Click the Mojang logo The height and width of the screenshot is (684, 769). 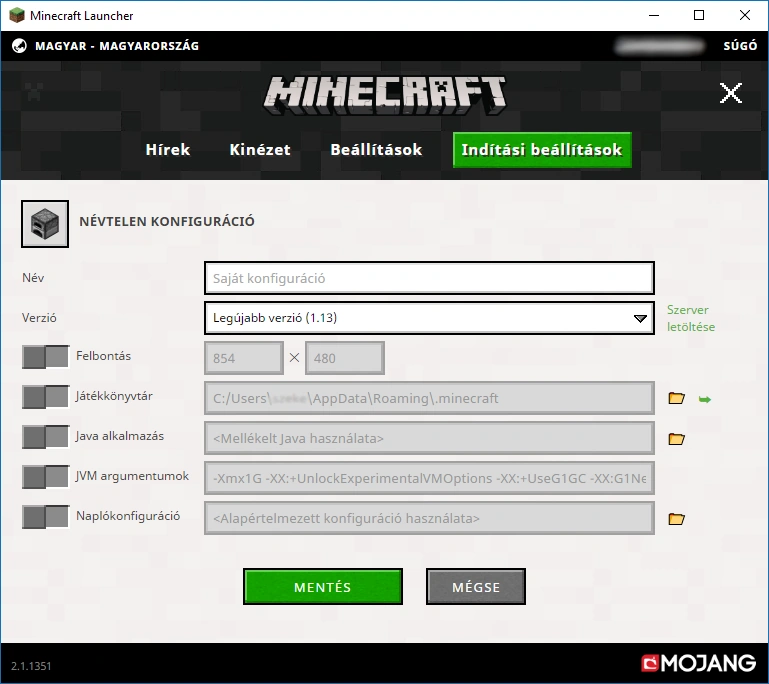click(x=698, y=664)
